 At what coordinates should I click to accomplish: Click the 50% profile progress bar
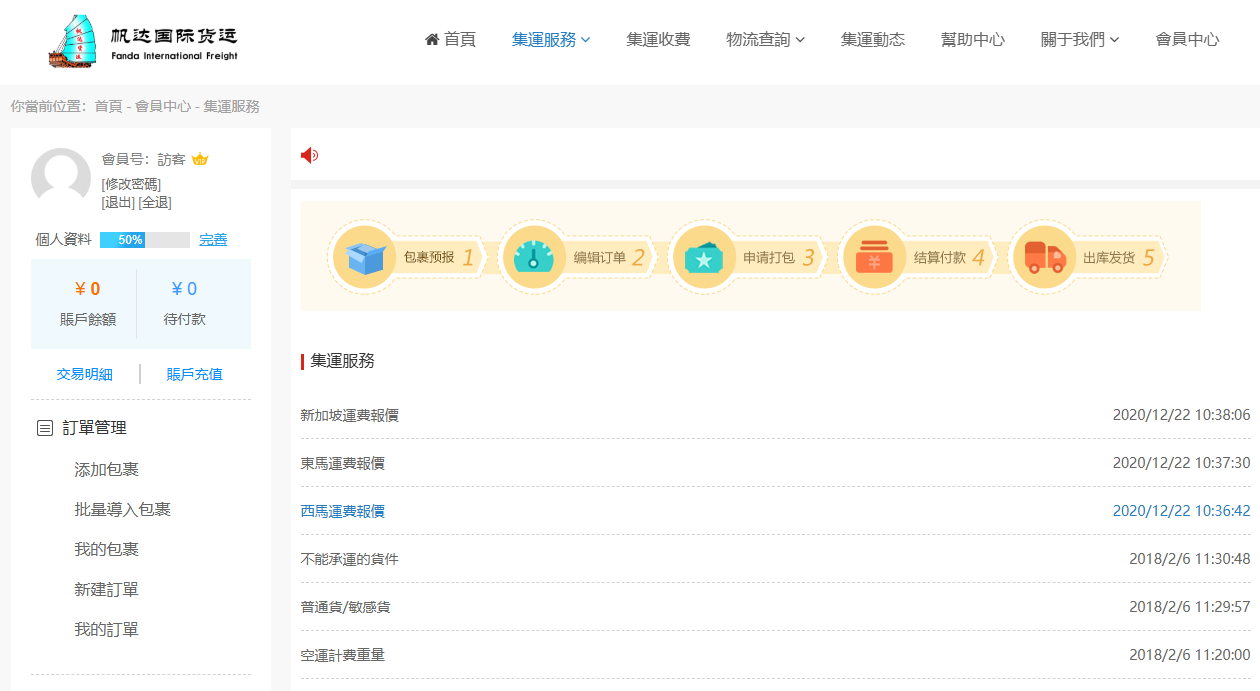(145, 240)
